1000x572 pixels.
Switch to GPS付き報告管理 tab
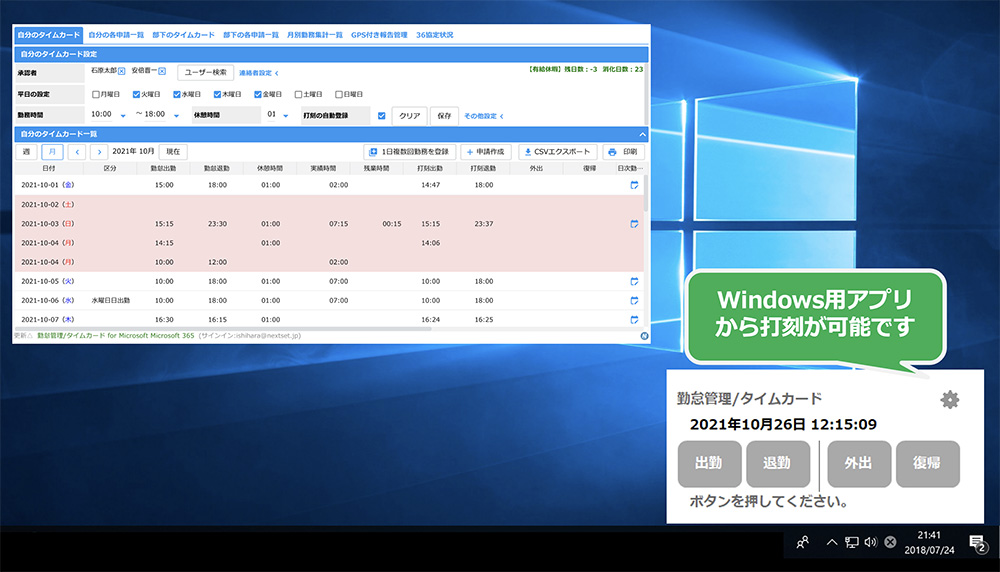pos(379,35)
